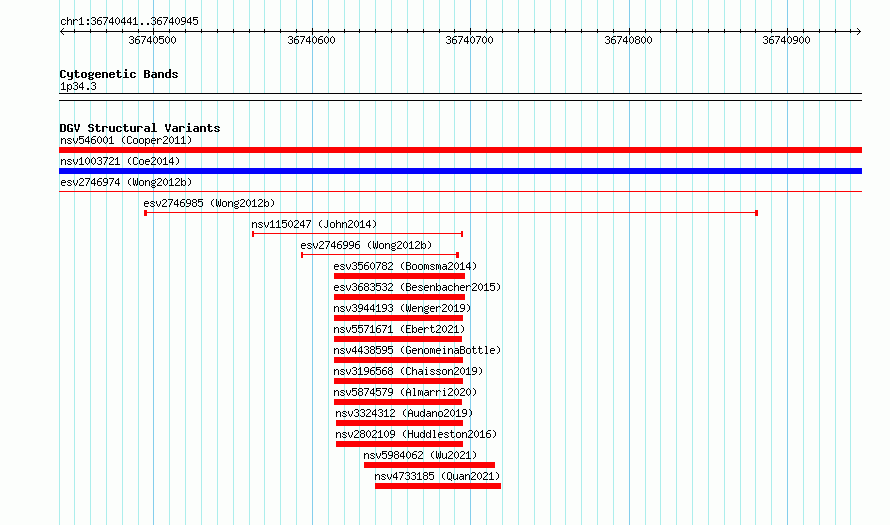Click the nsv546001 (Cooper2011) variant label
890x525 pixels.
click(126, 140)
